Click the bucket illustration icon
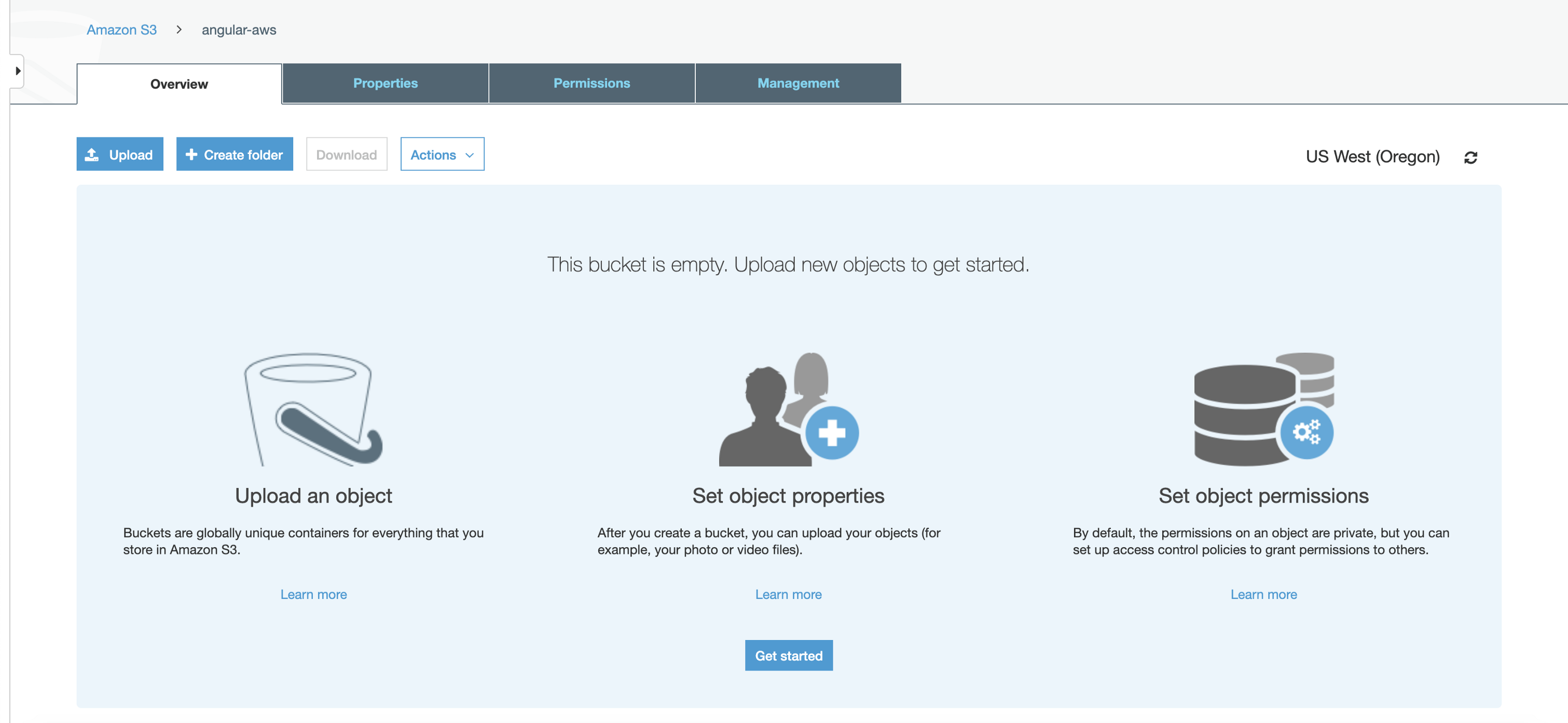Screen dimensions: 1568x723 313,409
